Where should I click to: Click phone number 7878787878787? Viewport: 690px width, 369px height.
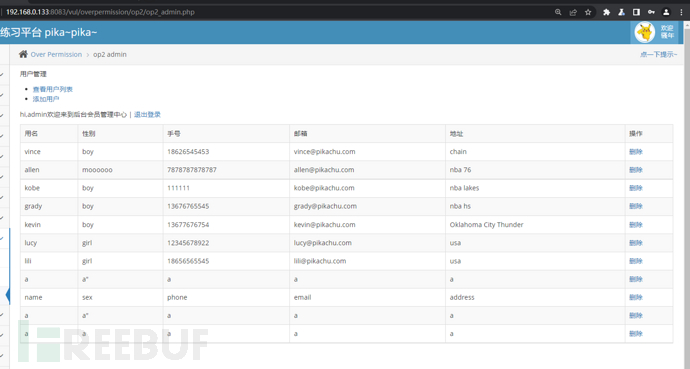pos(192,170)
